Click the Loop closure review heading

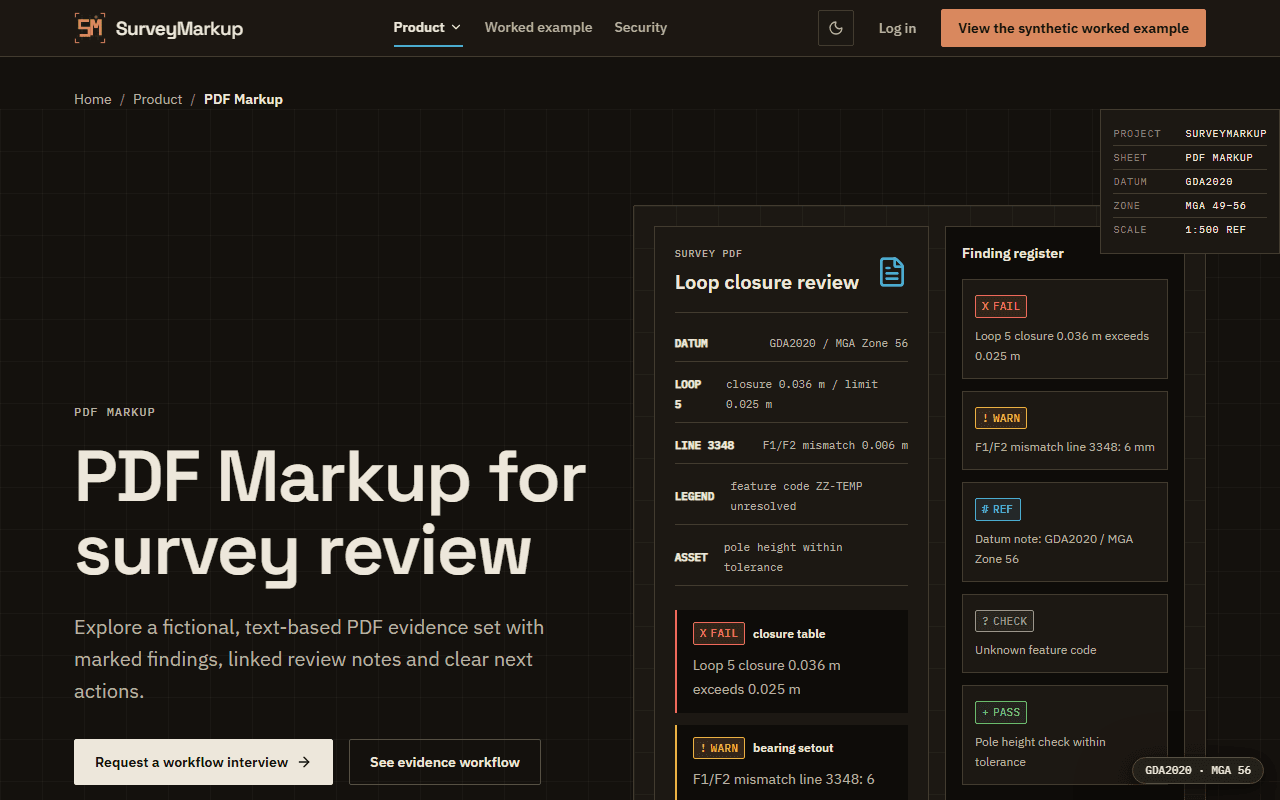click(x=767, y=282)
